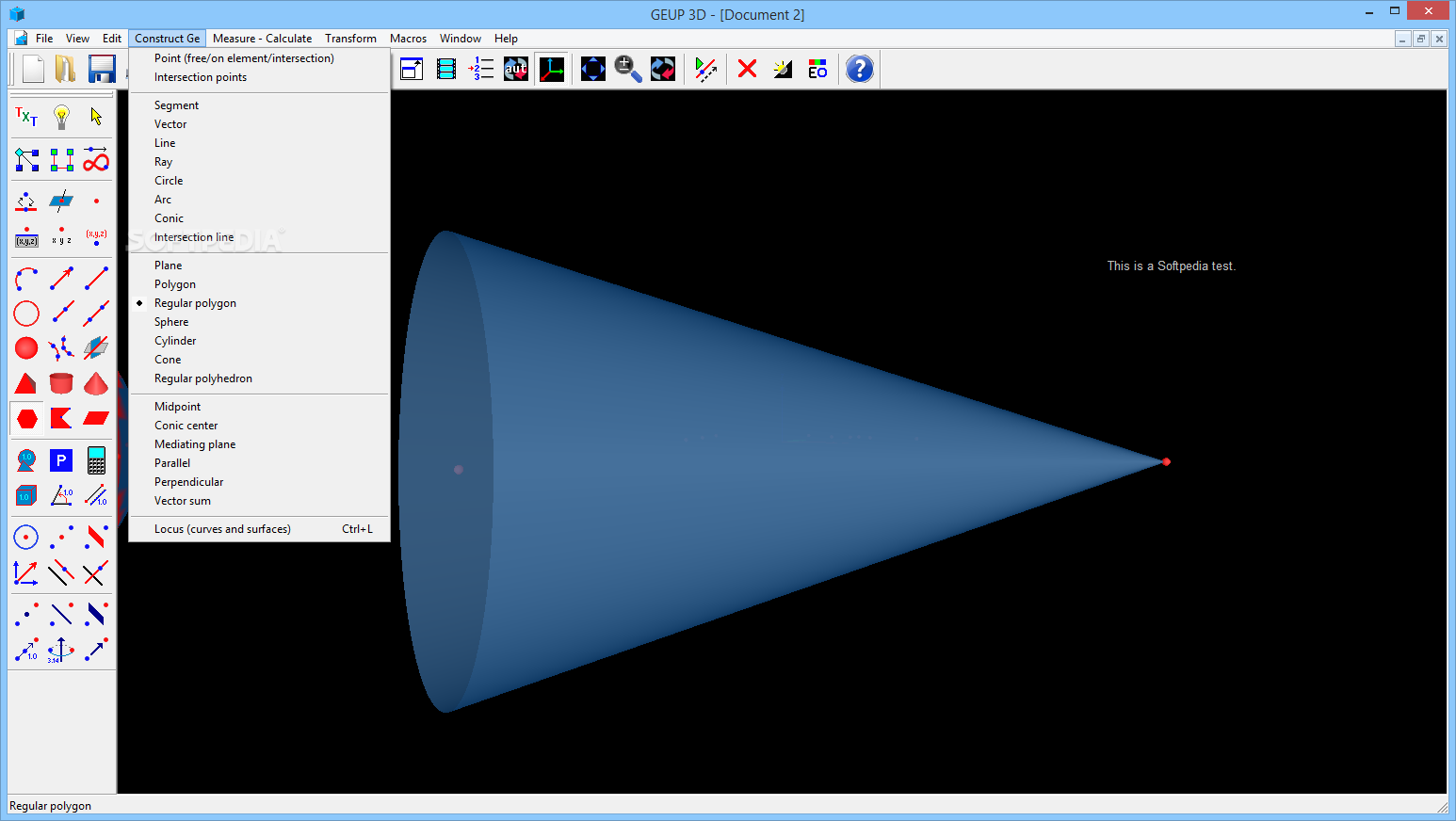1456x821 pixels.
Task: Select the red parallelogram plane tool
Action: tap(96, 418)
